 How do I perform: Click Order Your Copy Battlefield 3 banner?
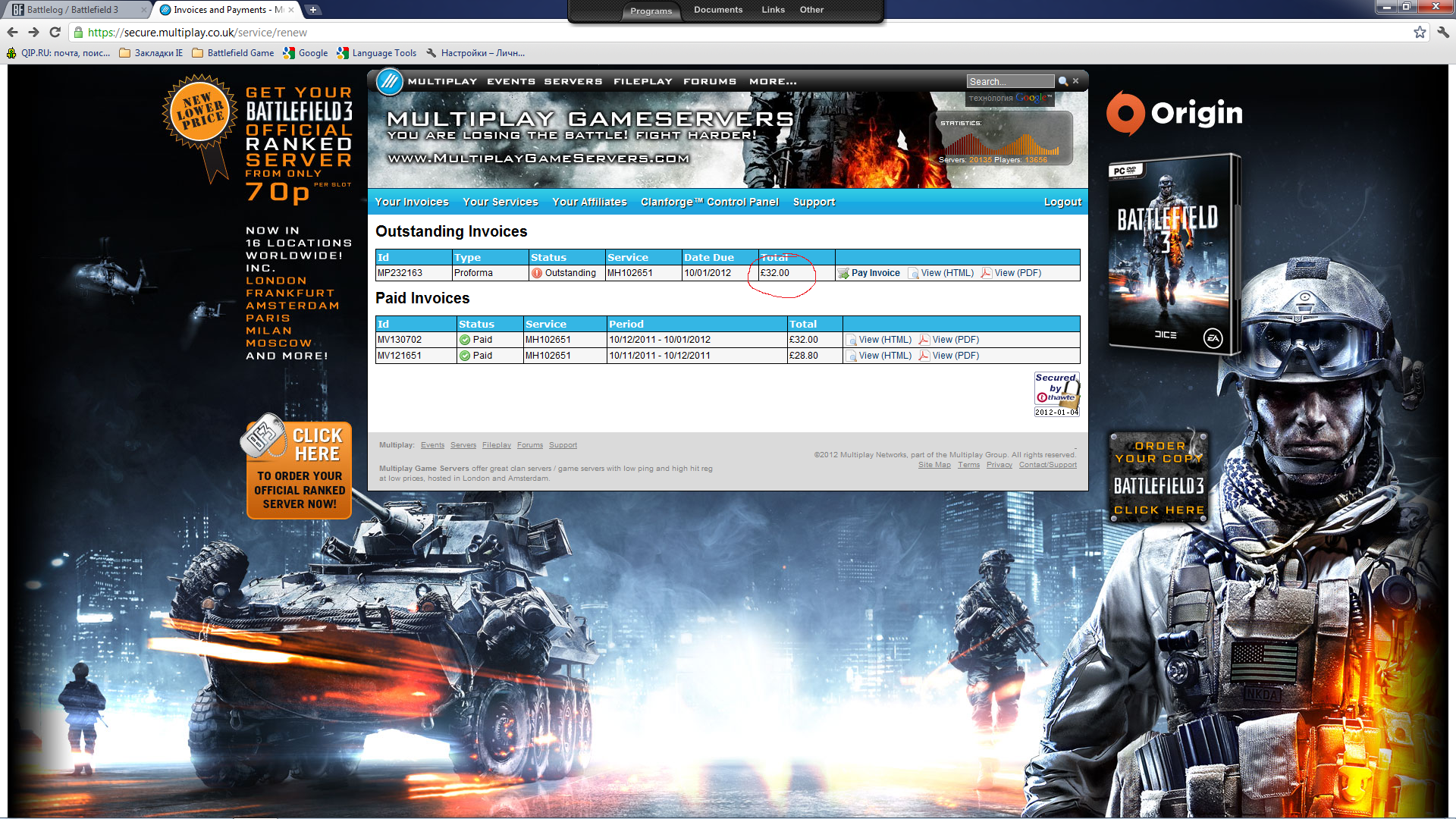1159,478
